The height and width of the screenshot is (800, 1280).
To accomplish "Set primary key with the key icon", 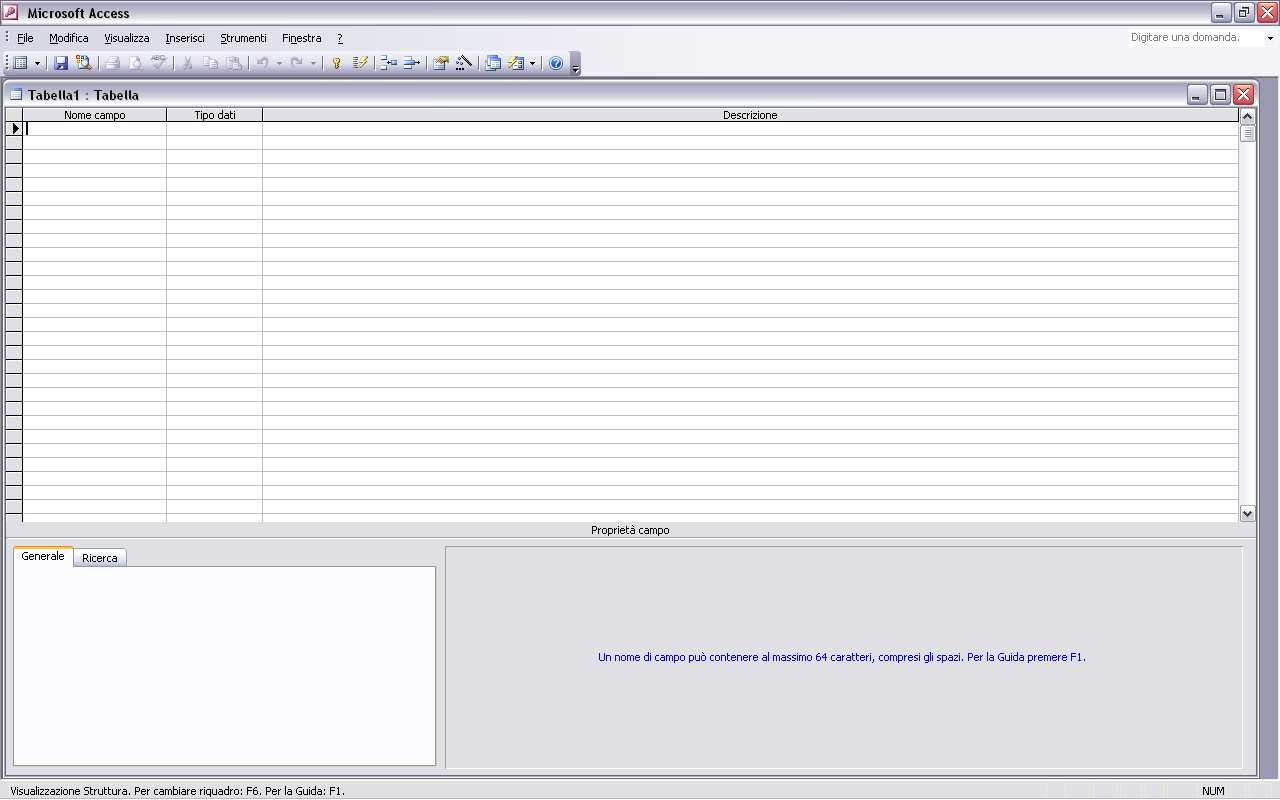I will point(337,63).
